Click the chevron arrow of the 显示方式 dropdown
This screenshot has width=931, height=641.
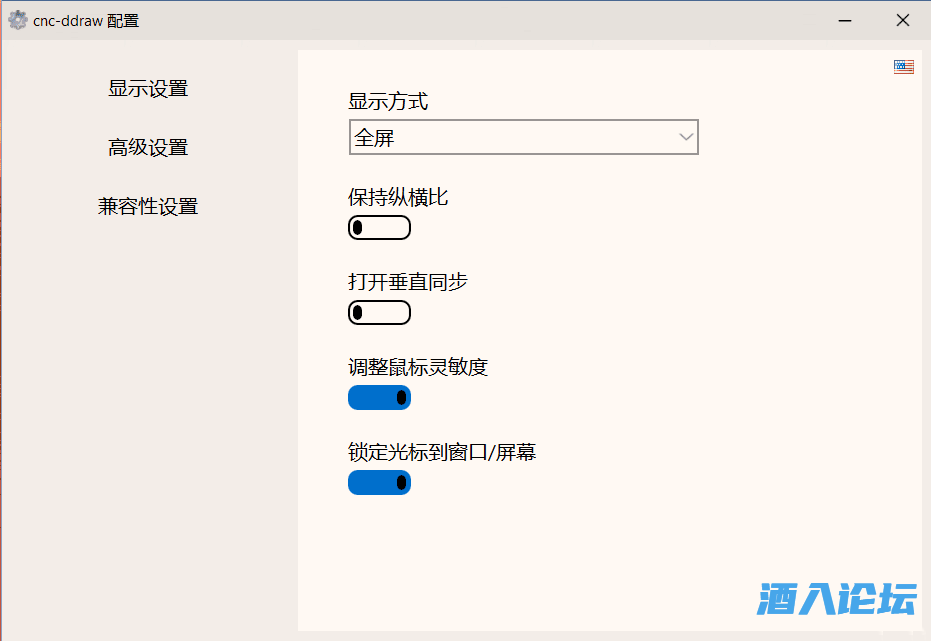pyautogui.click(x=686, y=138)
